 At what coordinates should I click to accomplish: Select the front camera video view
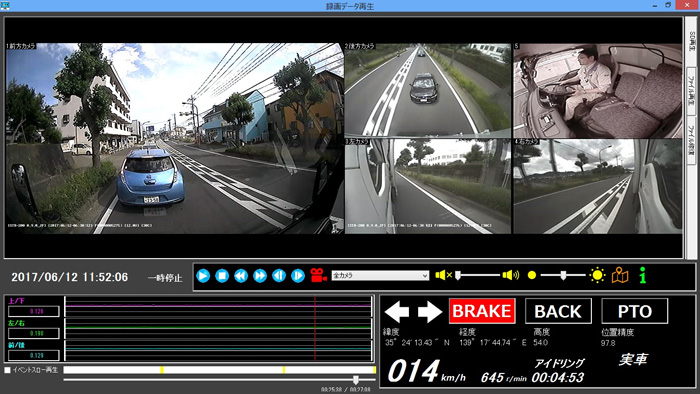[x=175, y=138]
